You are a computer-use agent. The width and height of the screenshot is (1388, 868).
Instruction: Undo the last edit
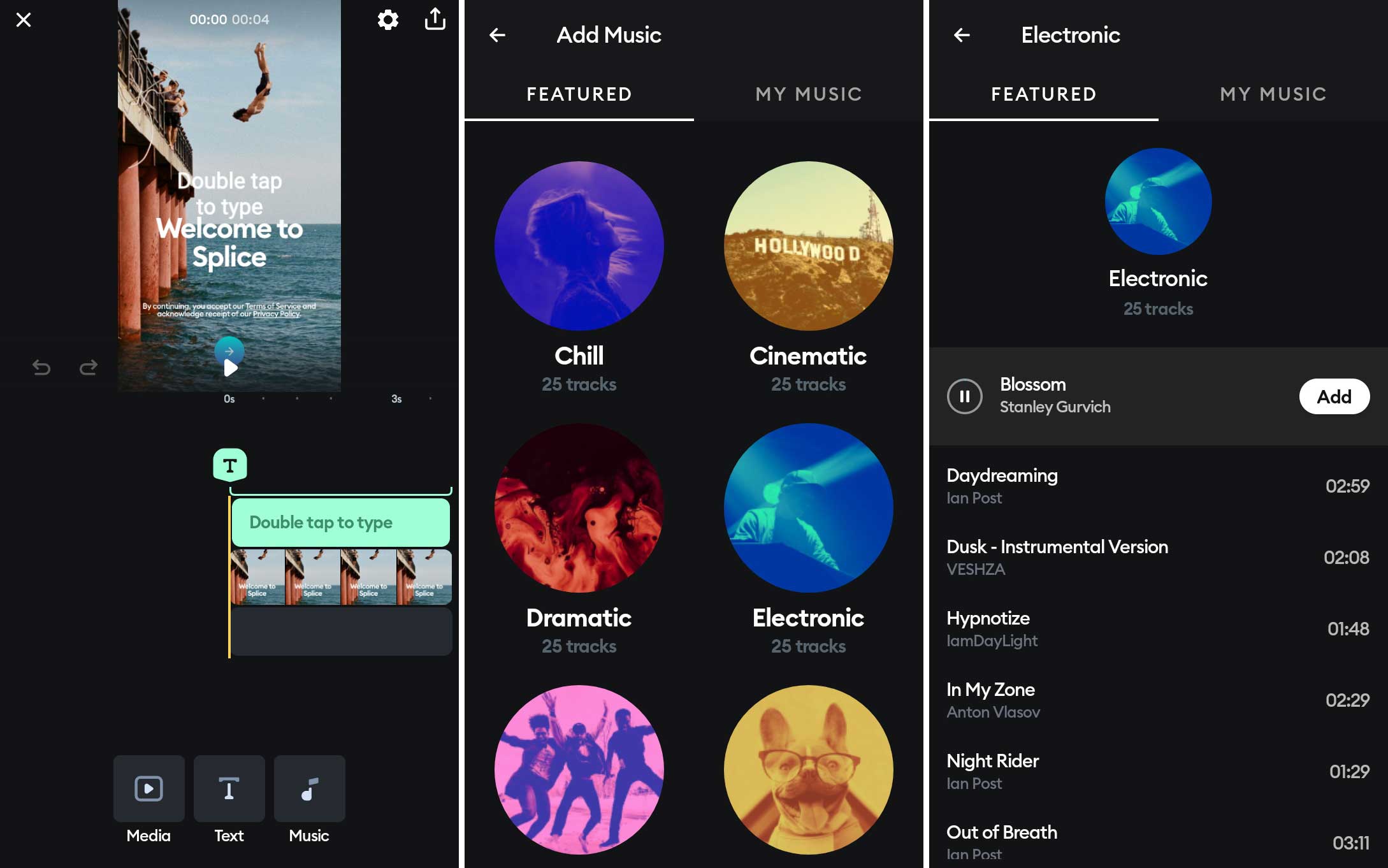tap(41, 368)
